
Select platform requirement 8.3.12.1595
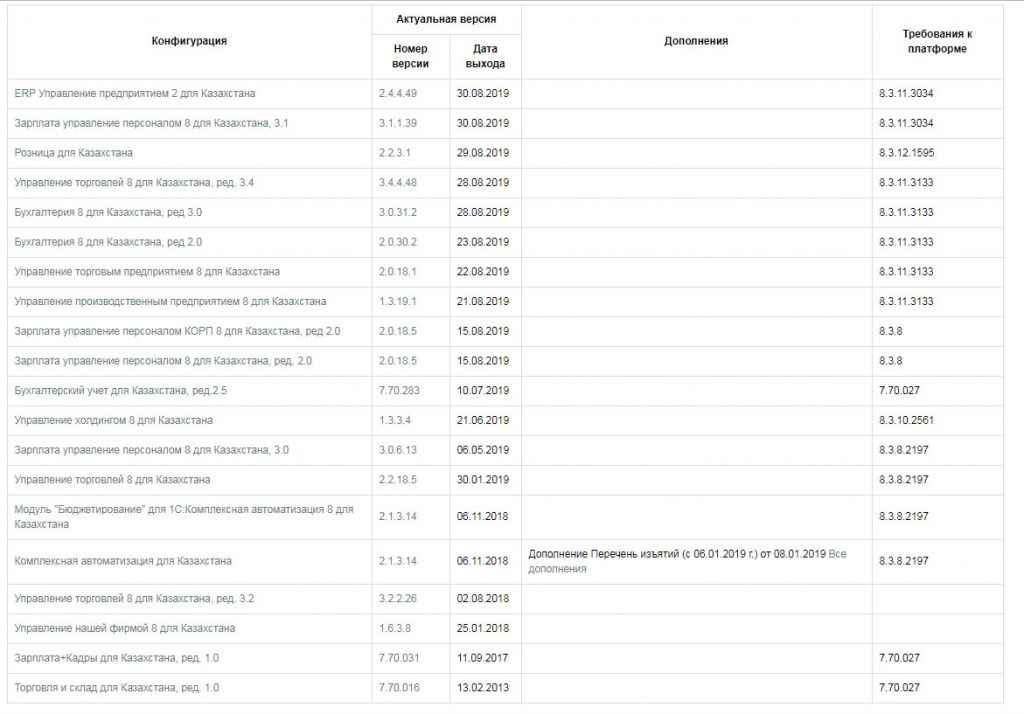tap(906, 153)
